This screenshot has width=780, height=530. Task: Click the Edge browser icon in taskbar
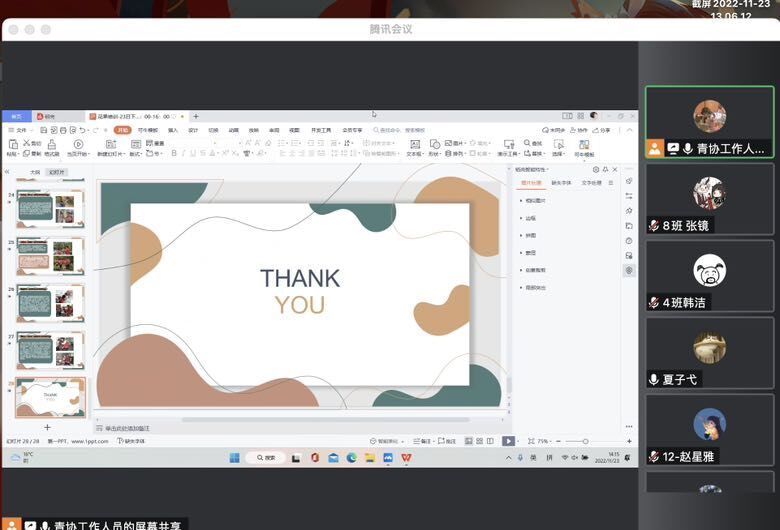(351, 458)
